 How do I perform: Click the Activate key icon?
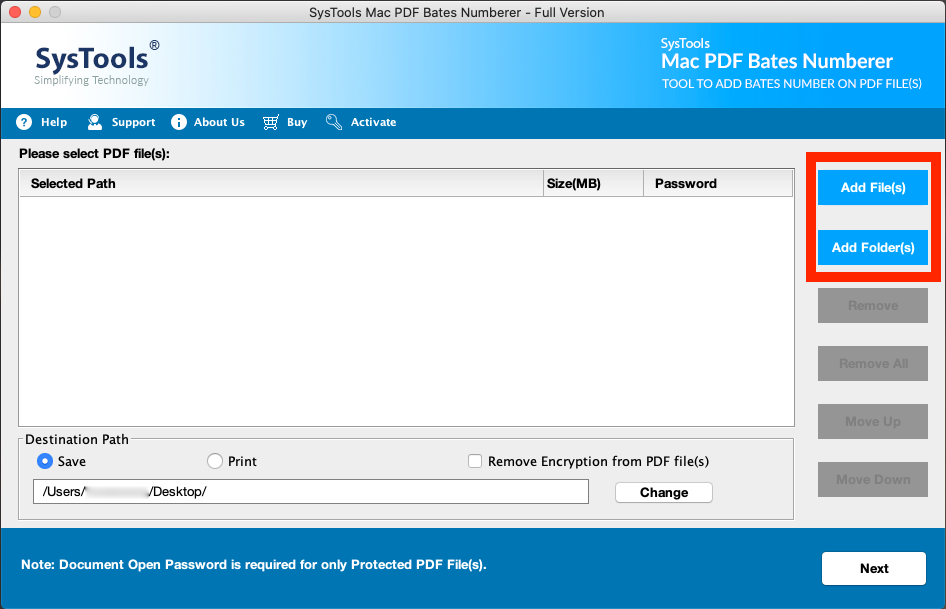(x=334, y=122)
